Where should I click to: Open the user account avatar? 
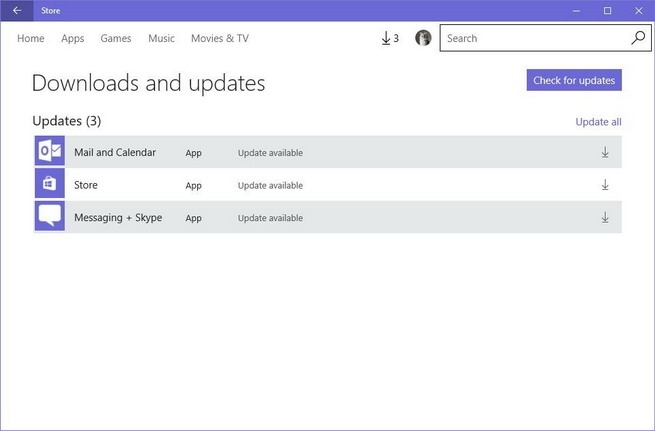(423, 38)
